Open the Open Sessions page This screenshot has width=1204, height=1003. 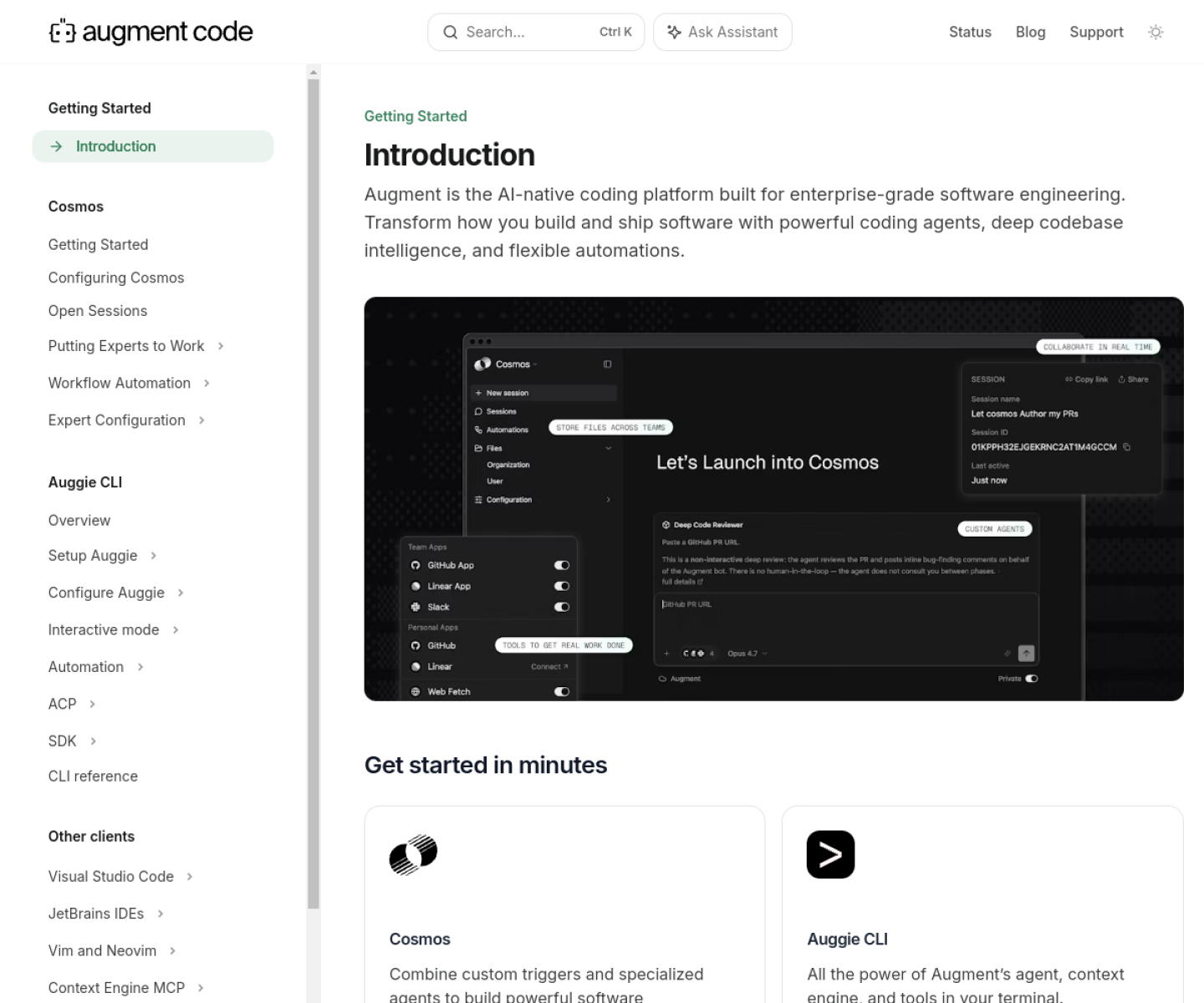98,311
